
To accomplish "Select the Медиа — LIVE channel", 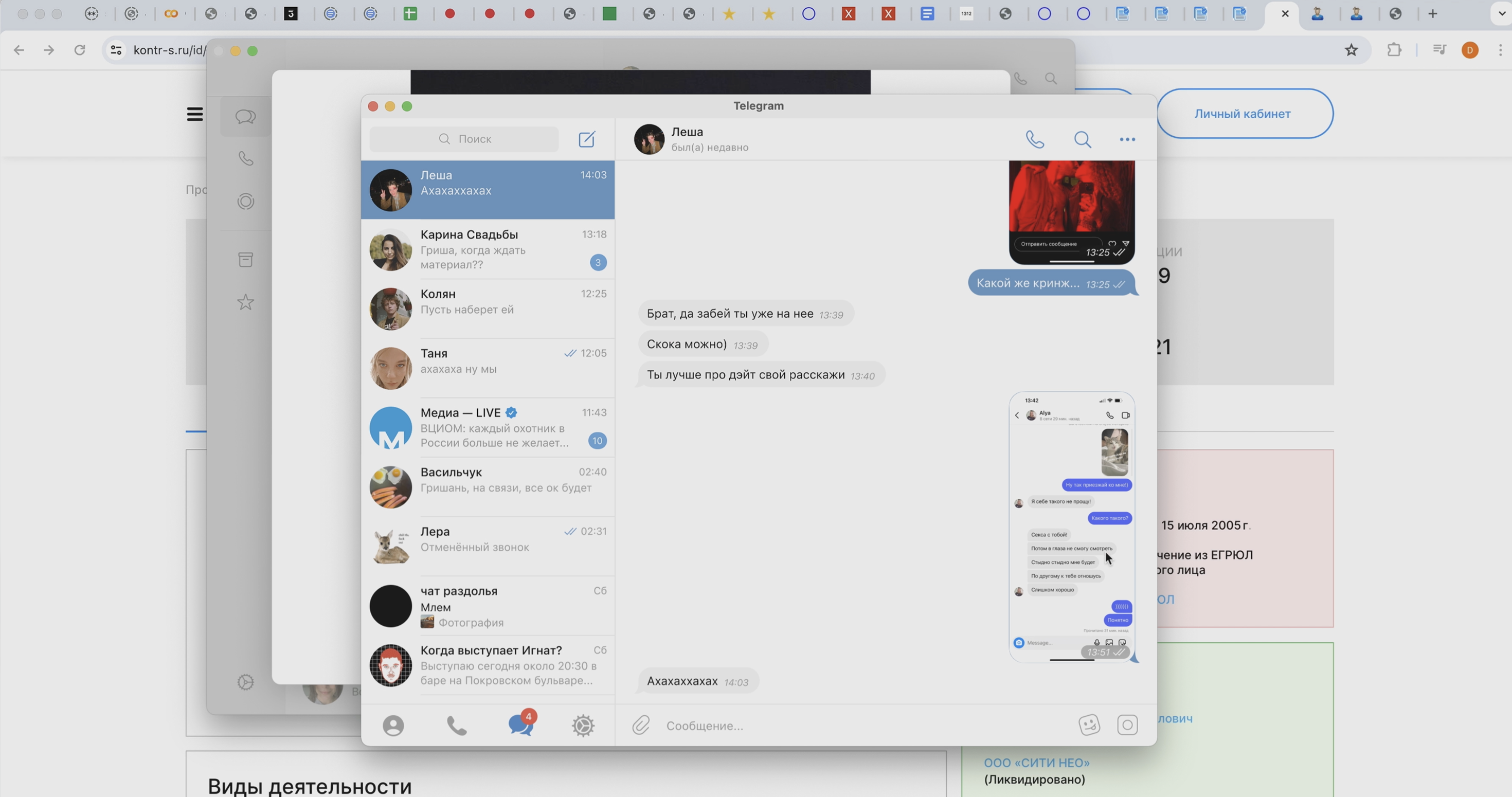I will (487, 428).
